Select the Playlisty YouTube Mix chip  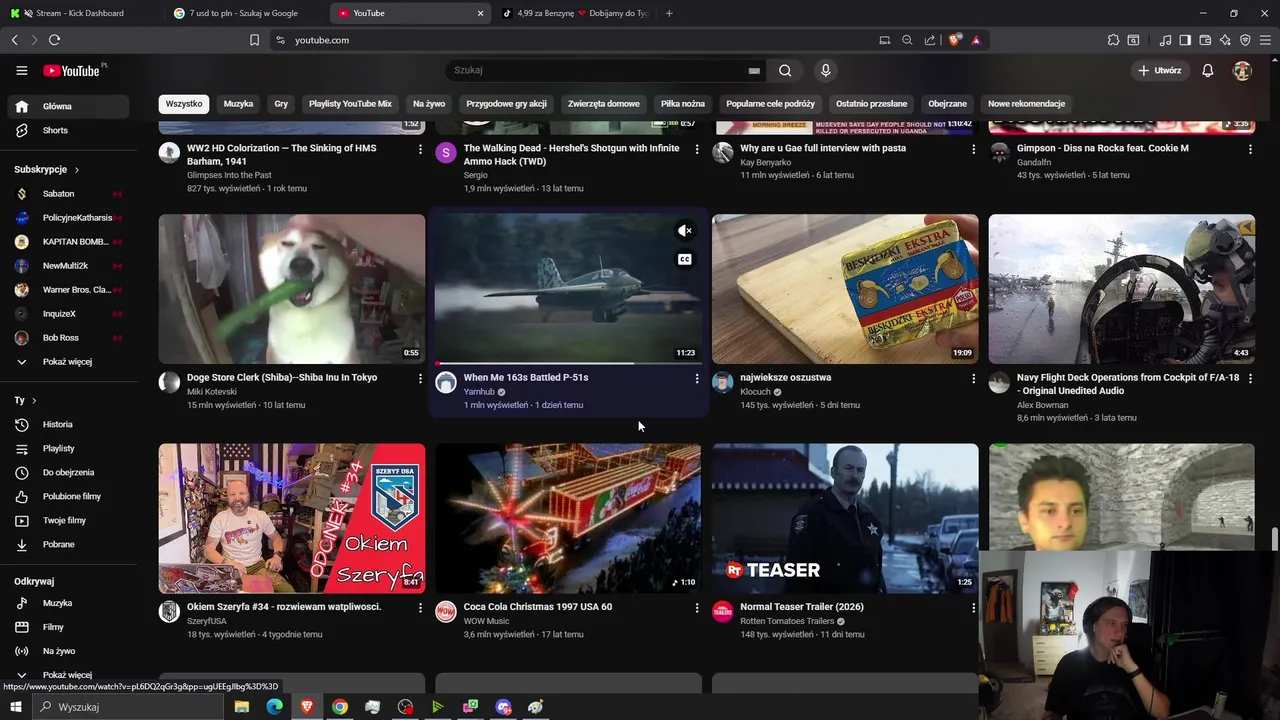(350, 104)
